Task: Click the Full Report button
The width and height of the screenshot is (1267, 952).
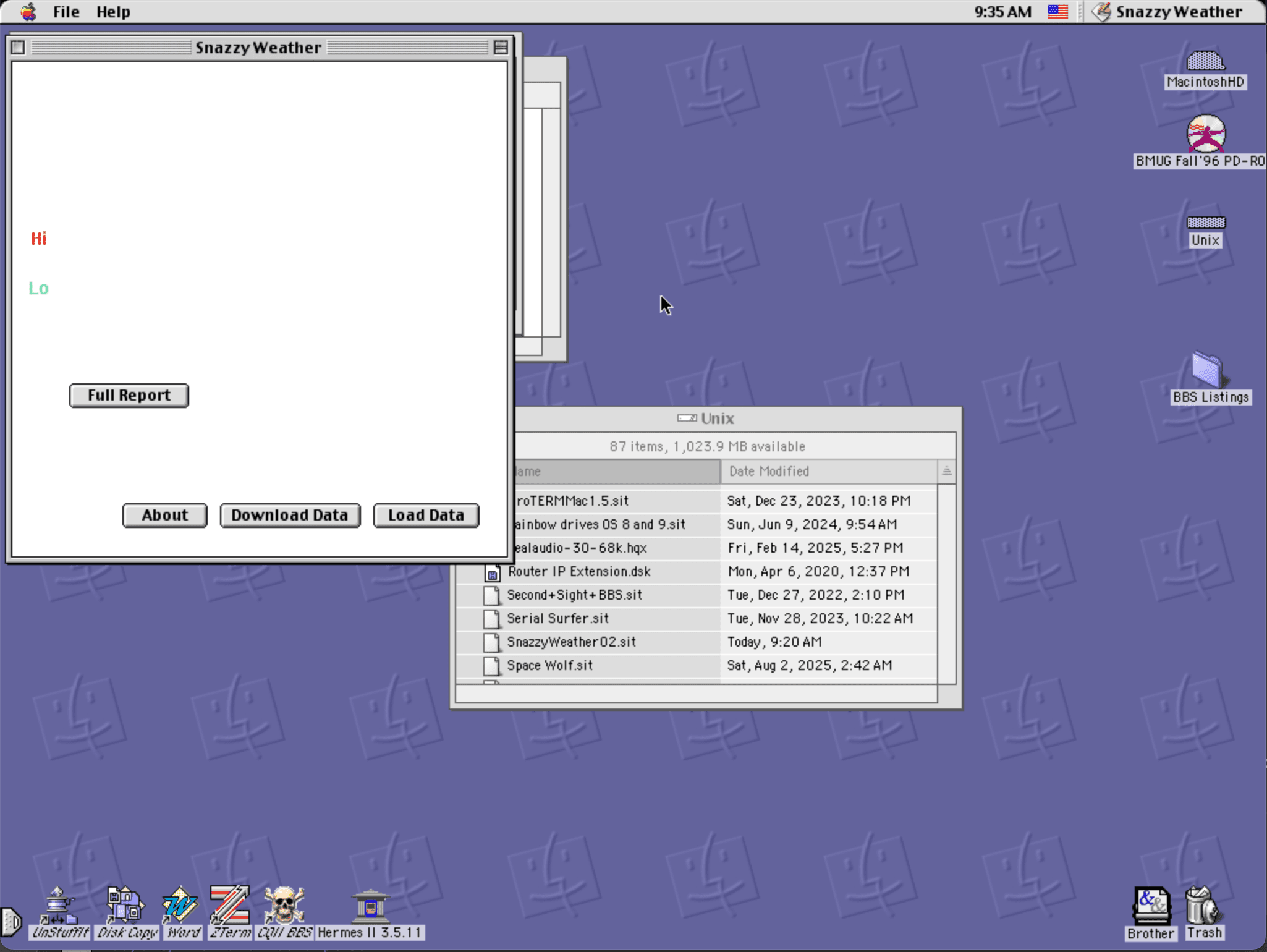Action: point(129,396)
